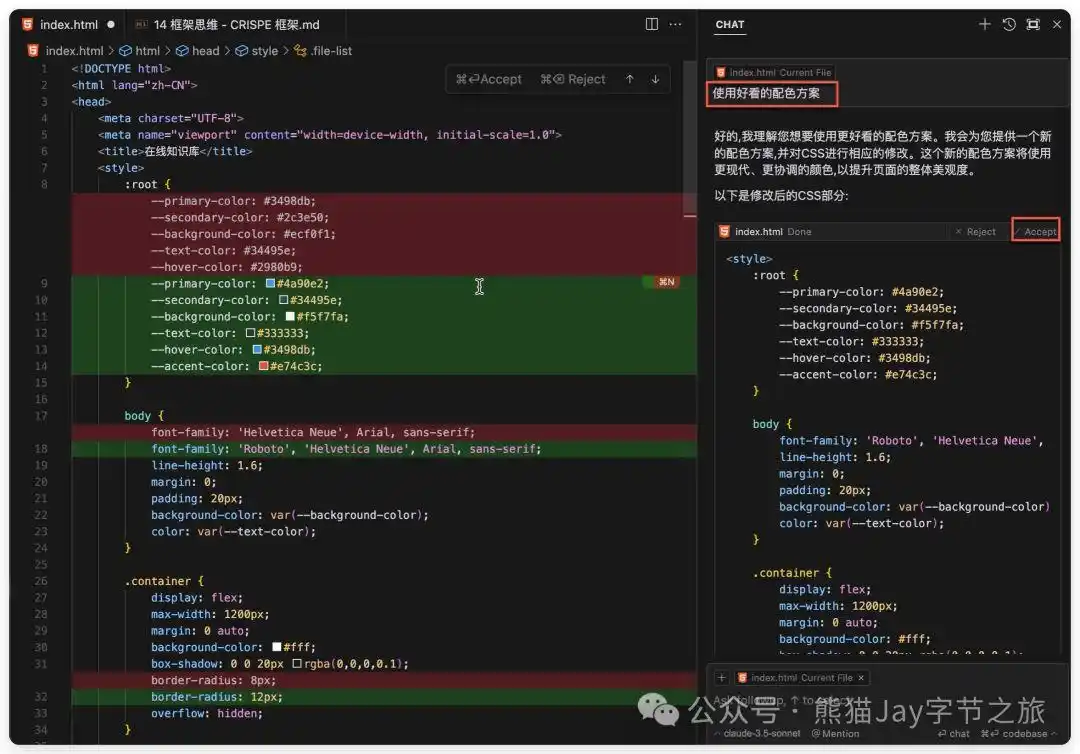
Task: Start a new chat with the plus icon
Action: click(985, 24)
